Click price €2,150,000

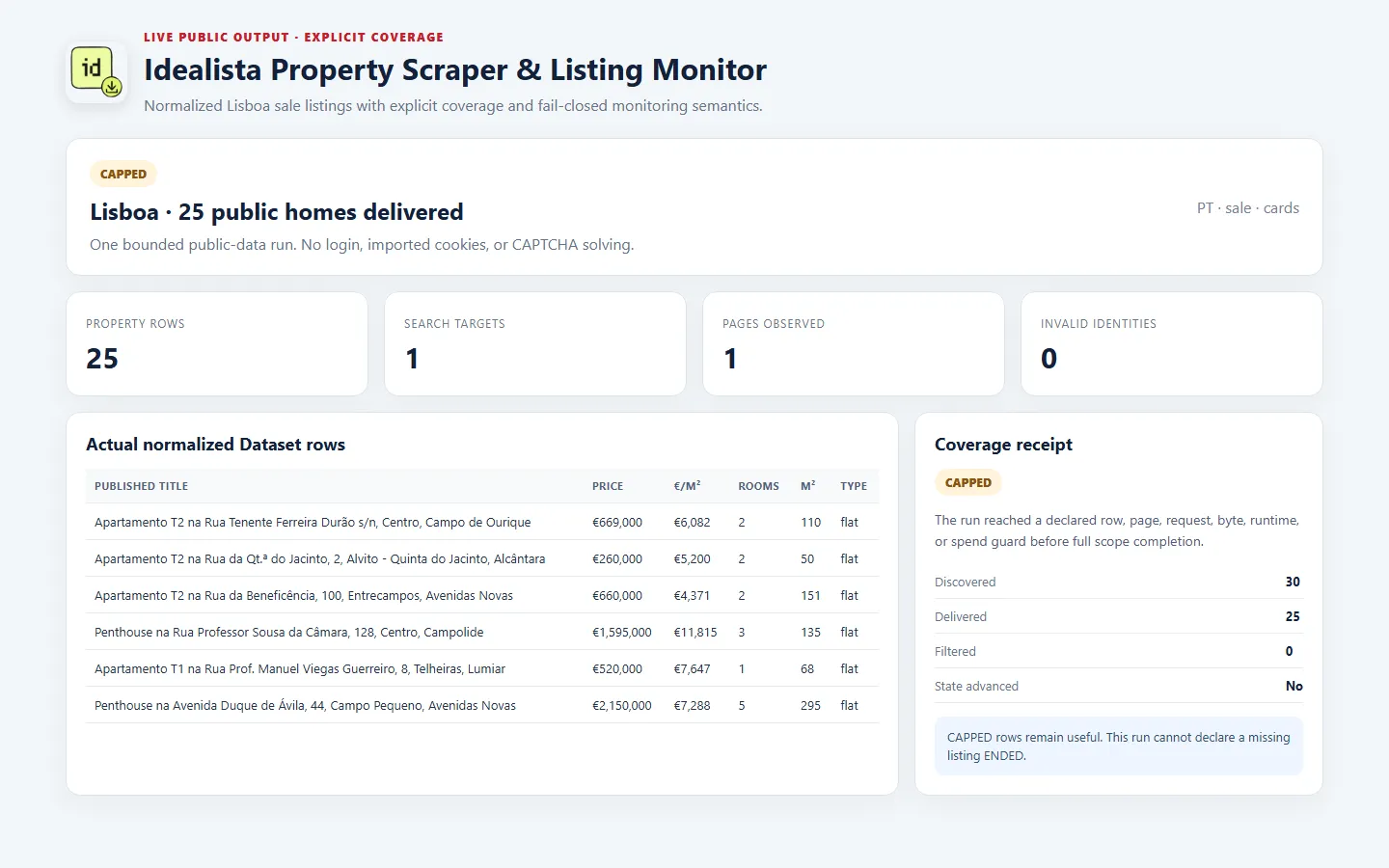(622, 706)
